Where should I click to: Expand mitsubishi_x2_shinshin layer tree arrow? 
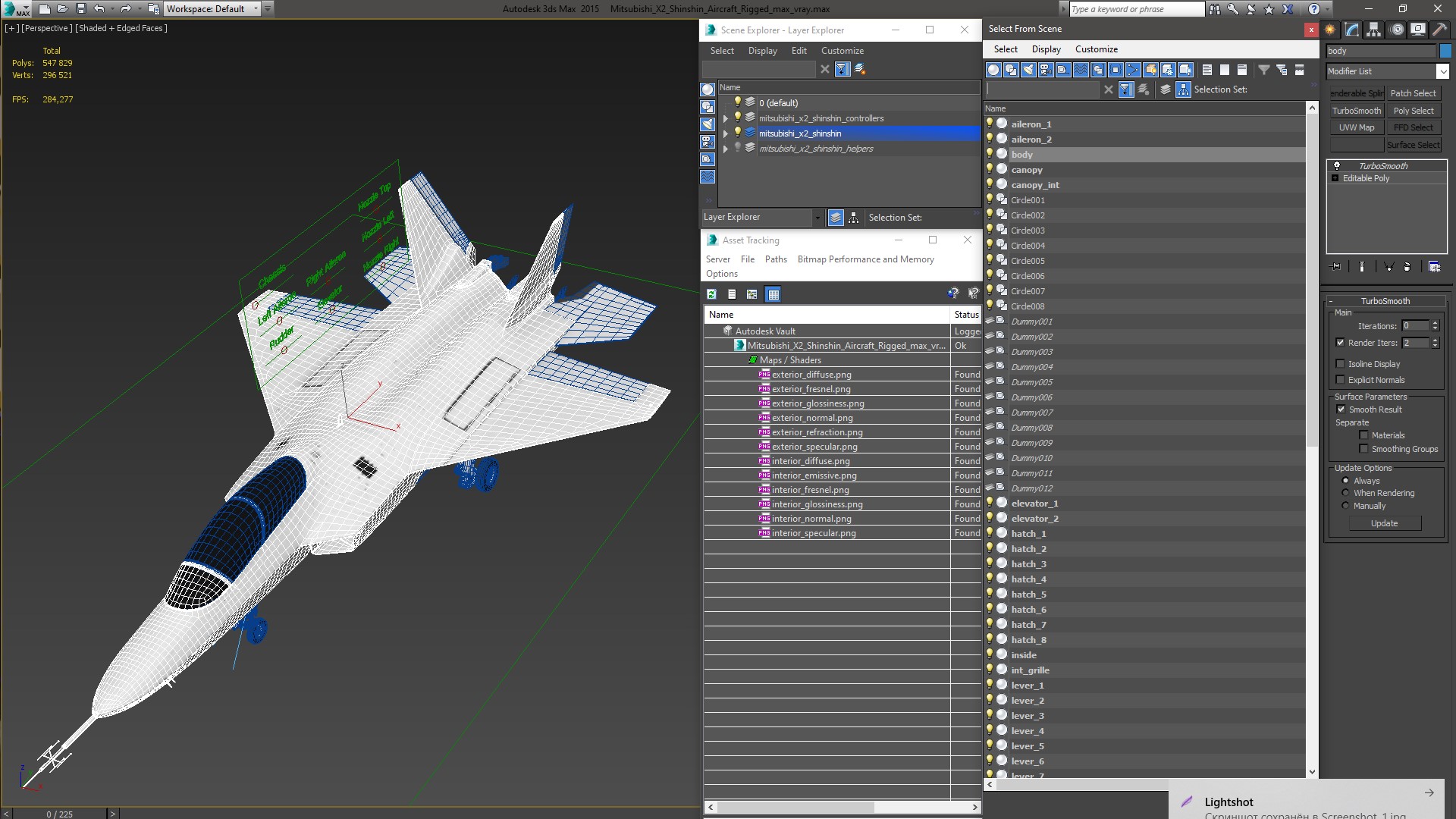pyautogui.click(x=726, y=133)
